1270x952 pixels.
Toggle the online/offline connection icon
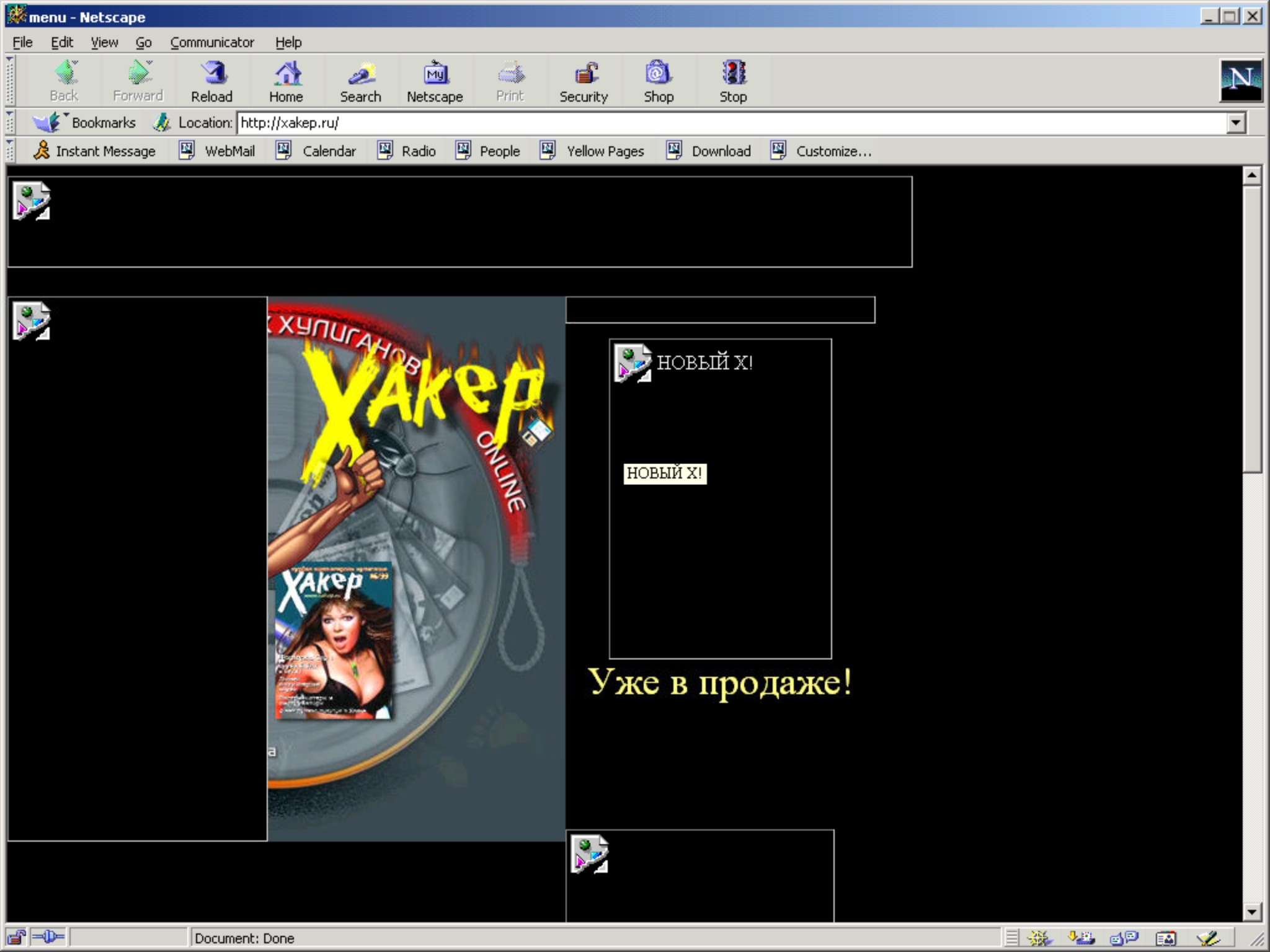pos(48,937)
